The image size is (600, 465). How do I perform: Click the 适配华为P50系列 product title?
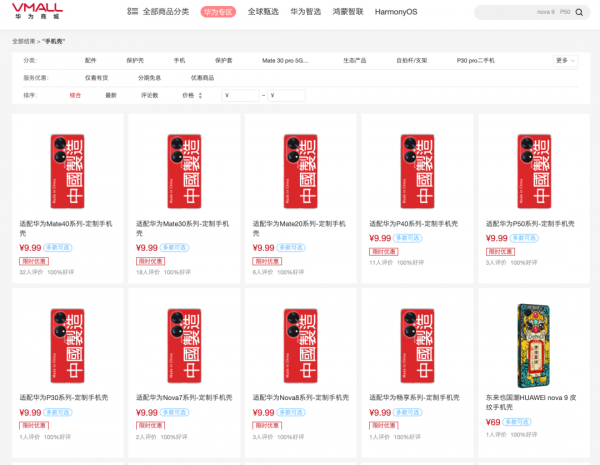tap(530, 224)
